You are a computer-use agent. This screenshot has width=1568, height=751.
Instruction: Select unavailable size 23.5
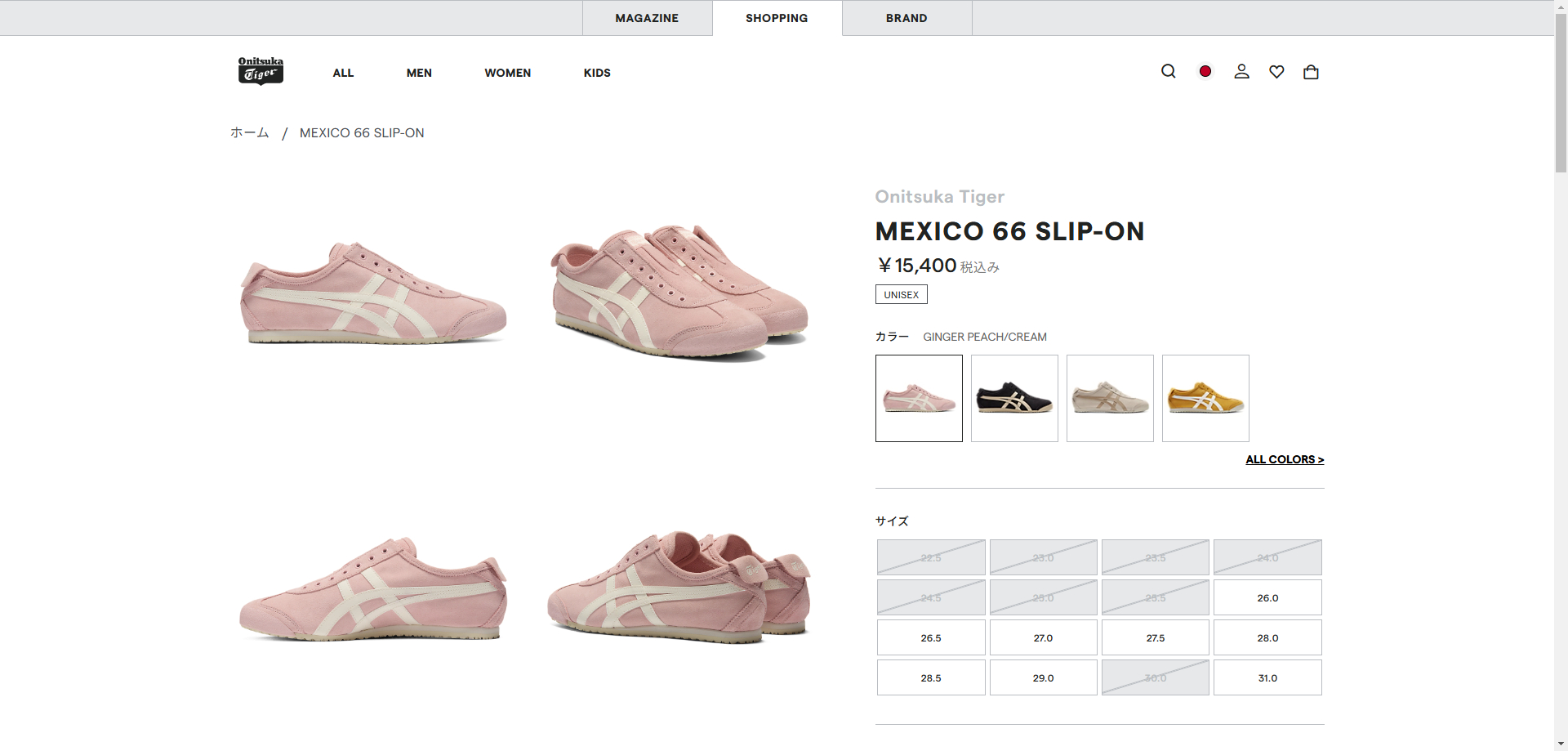tap(1155, 557)
